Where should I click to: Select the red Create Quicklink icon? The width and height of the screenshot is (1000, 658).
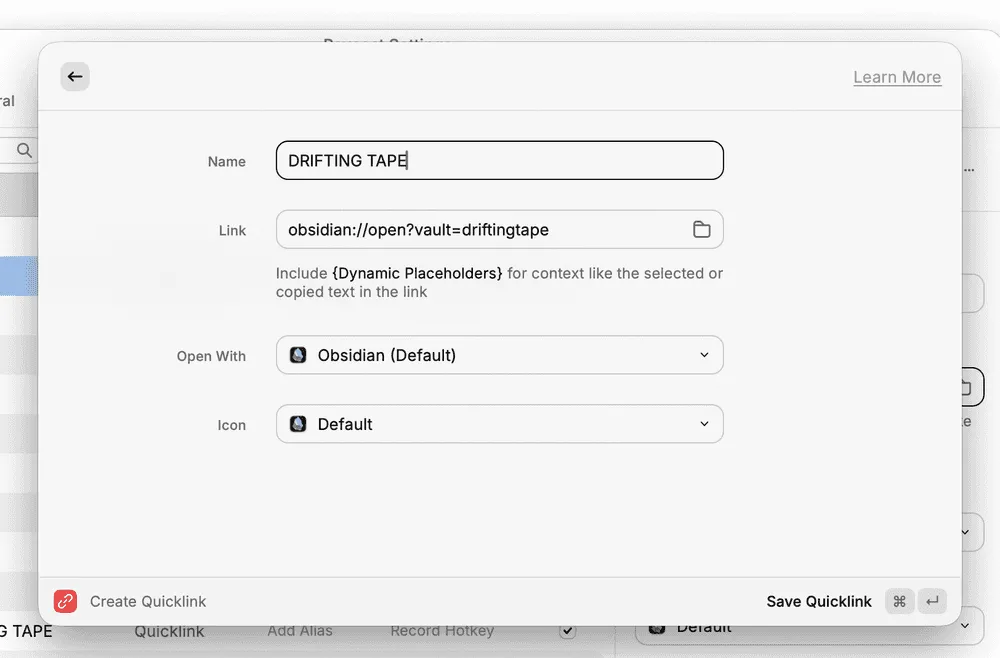pyautogui.click(x=66, y=601)
